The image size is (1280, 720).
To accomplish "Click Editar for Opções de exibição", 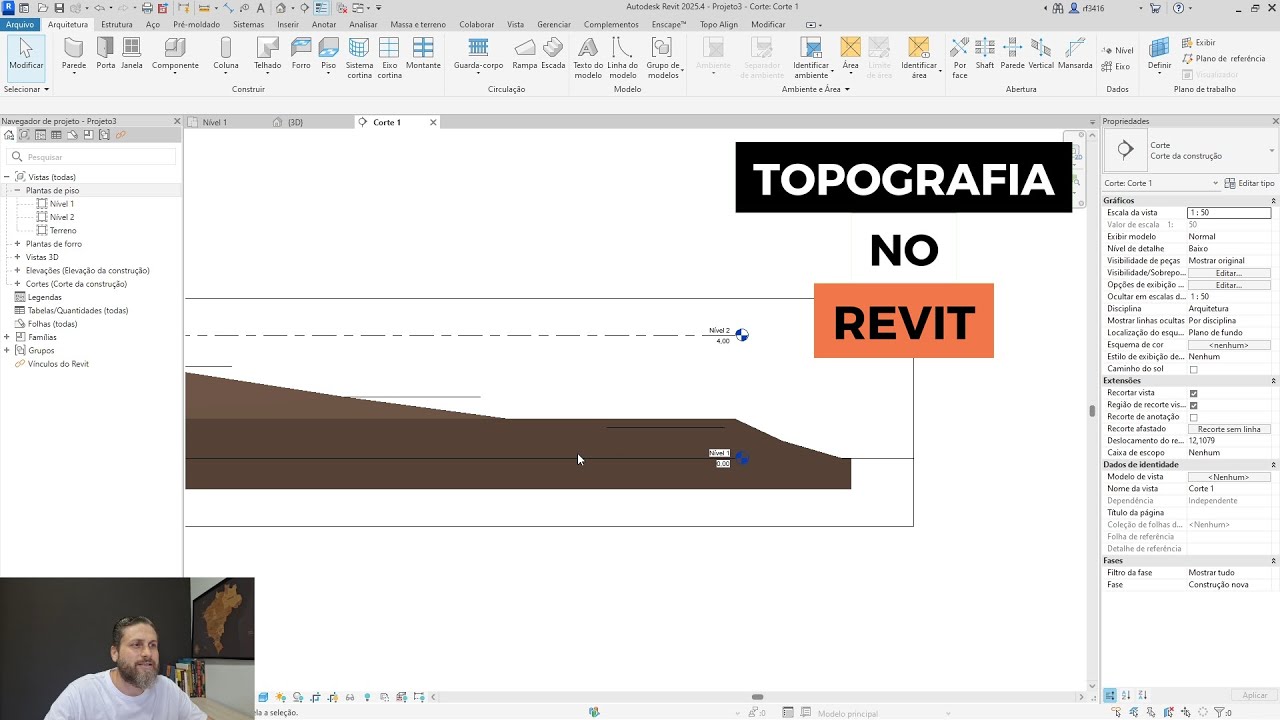I will [x=1229, y=285].
